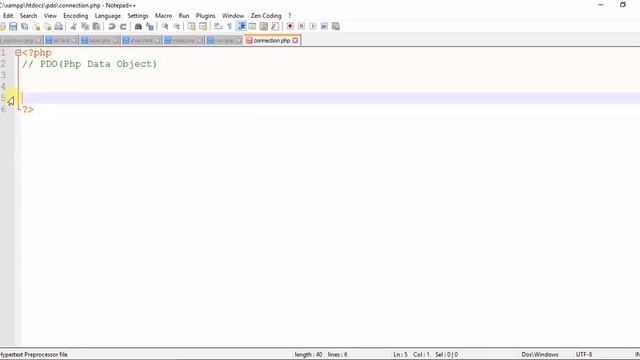Click the Save All toolbar icon

24,27
